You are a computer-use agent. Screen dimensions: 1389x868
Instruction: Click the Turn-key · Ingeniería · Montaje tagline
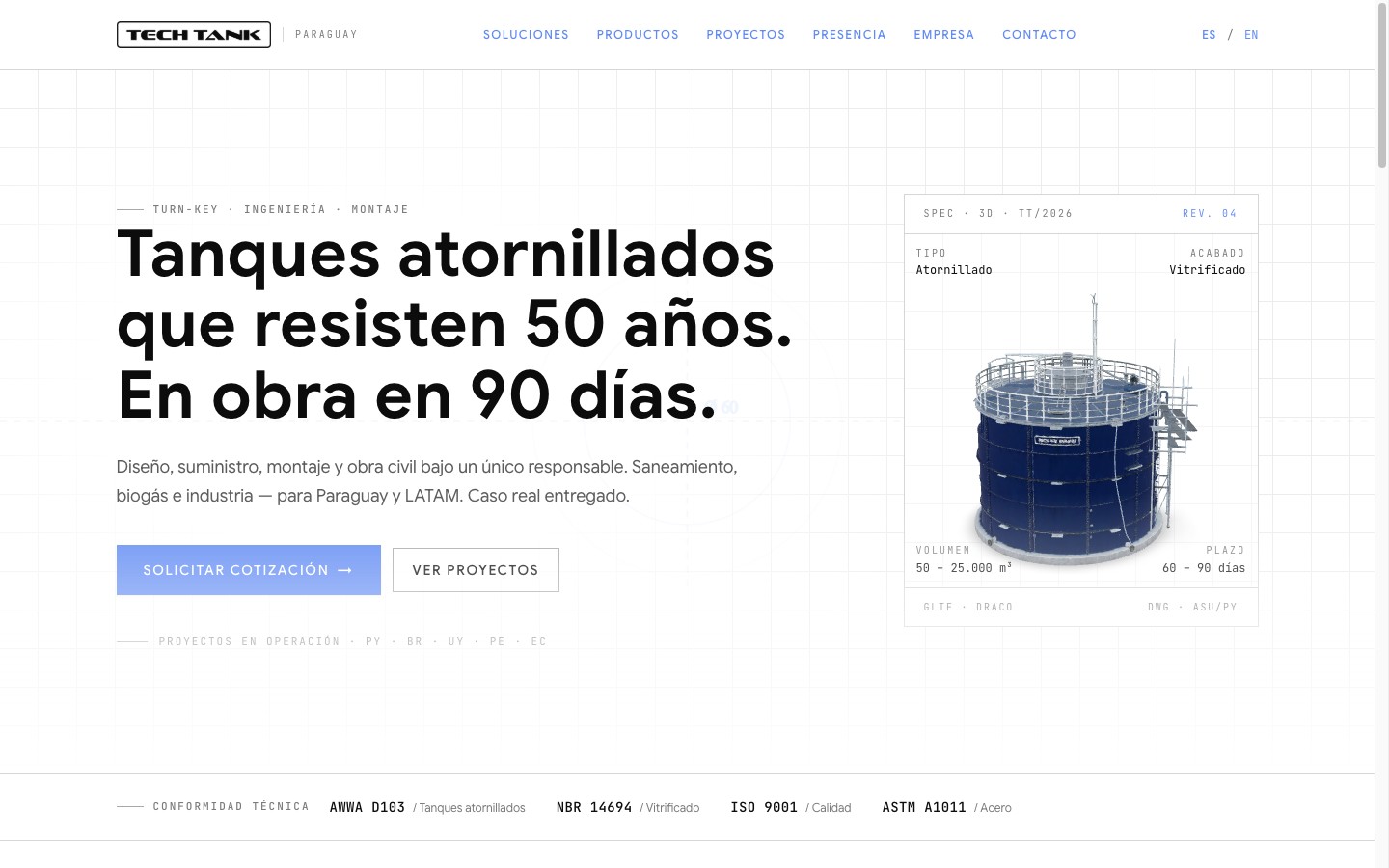pyautogui.click(x=281, y=209)
